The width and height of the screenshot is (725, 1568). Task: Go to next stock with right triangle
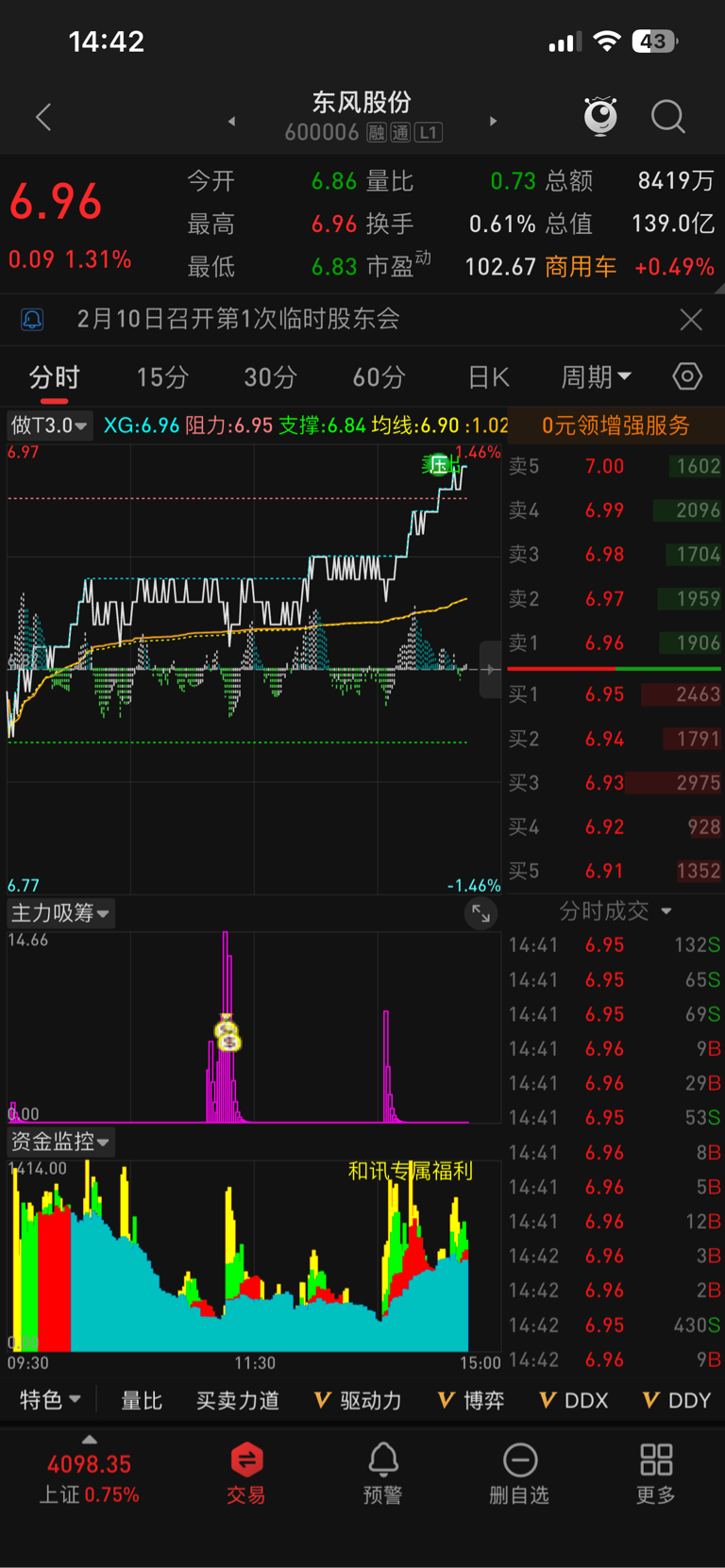coord(493,121)
